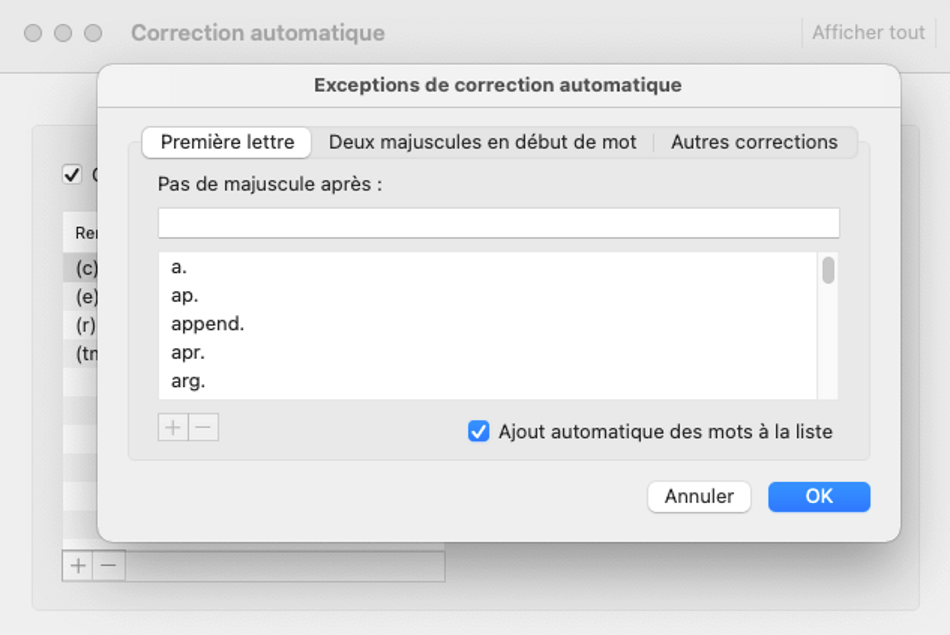Click the minus icon under exceptions list
Viewport: 950px width, 635px height.
click(204, 427)
